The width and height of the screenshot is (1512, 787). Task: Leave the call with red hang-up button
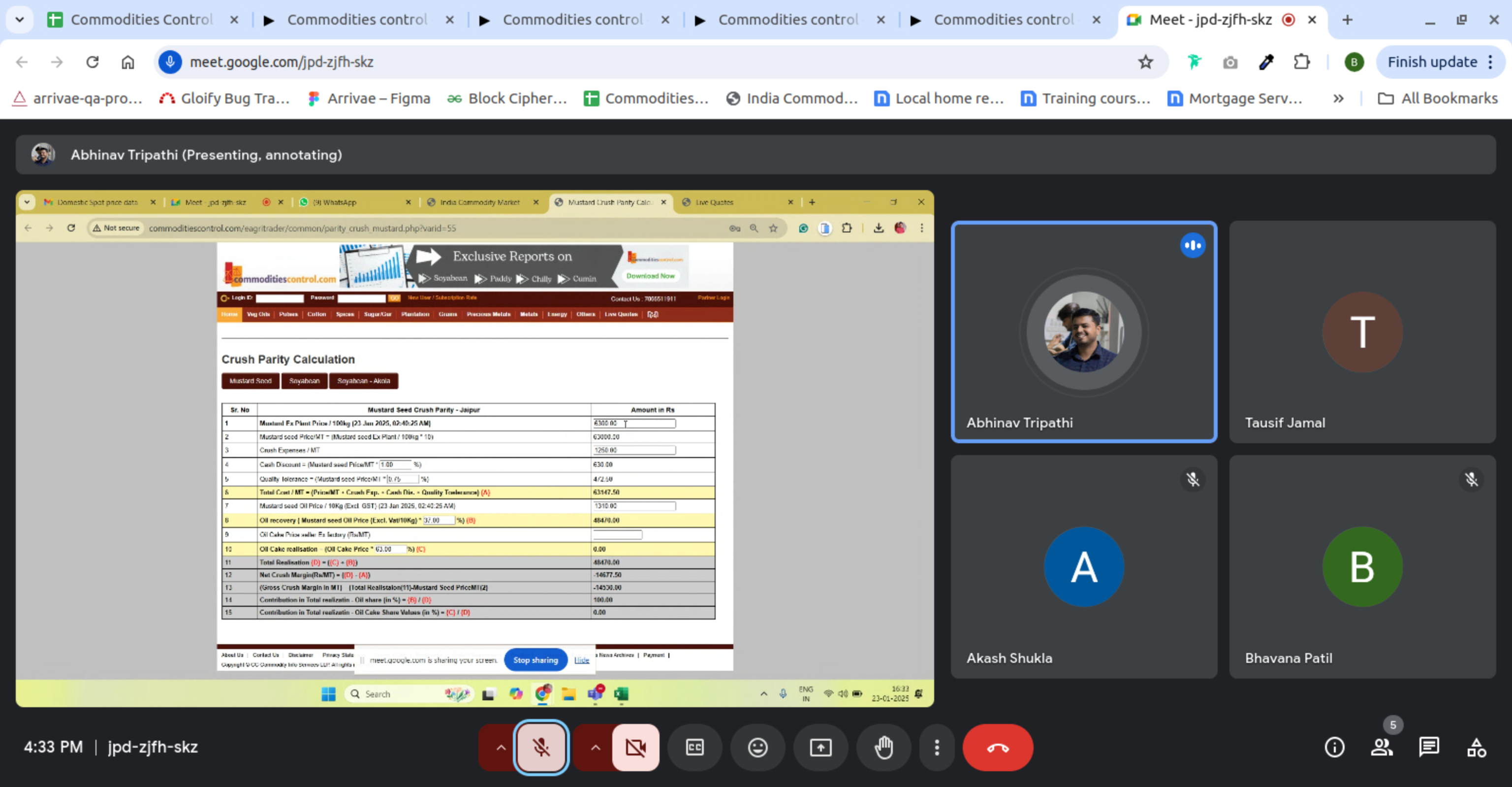pyautogui.click(x=998, y=747)
